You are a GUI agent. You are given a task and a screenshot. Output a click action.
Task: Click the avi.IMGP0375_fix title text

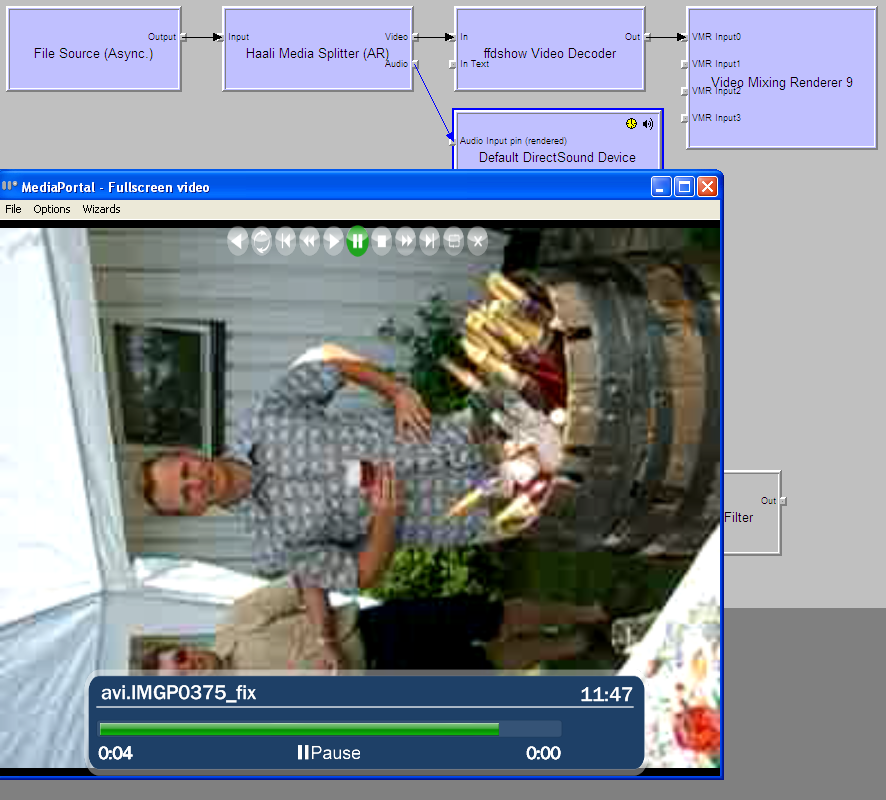pyautogui.click(x=179, y=693)
